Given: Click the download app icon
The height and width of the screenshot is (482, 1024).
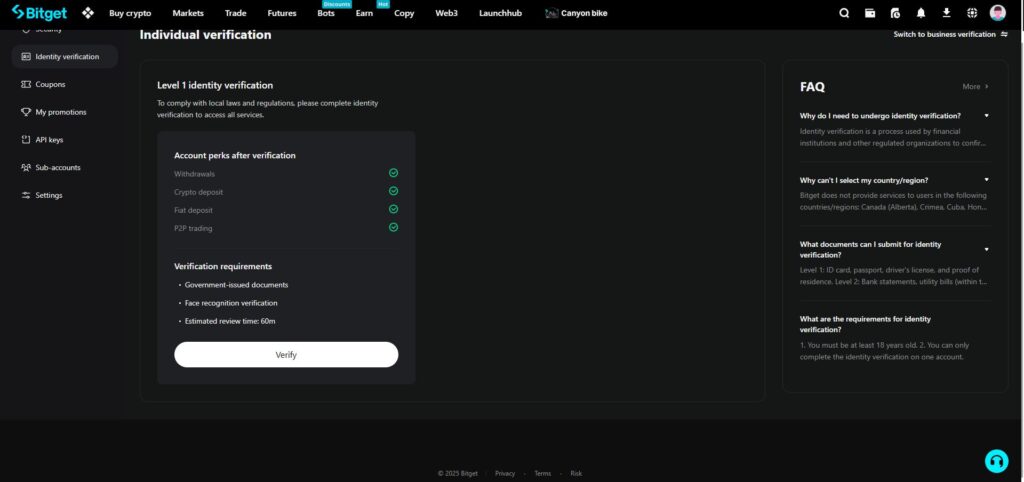Looking at the screenshot, I should (946, 13).
